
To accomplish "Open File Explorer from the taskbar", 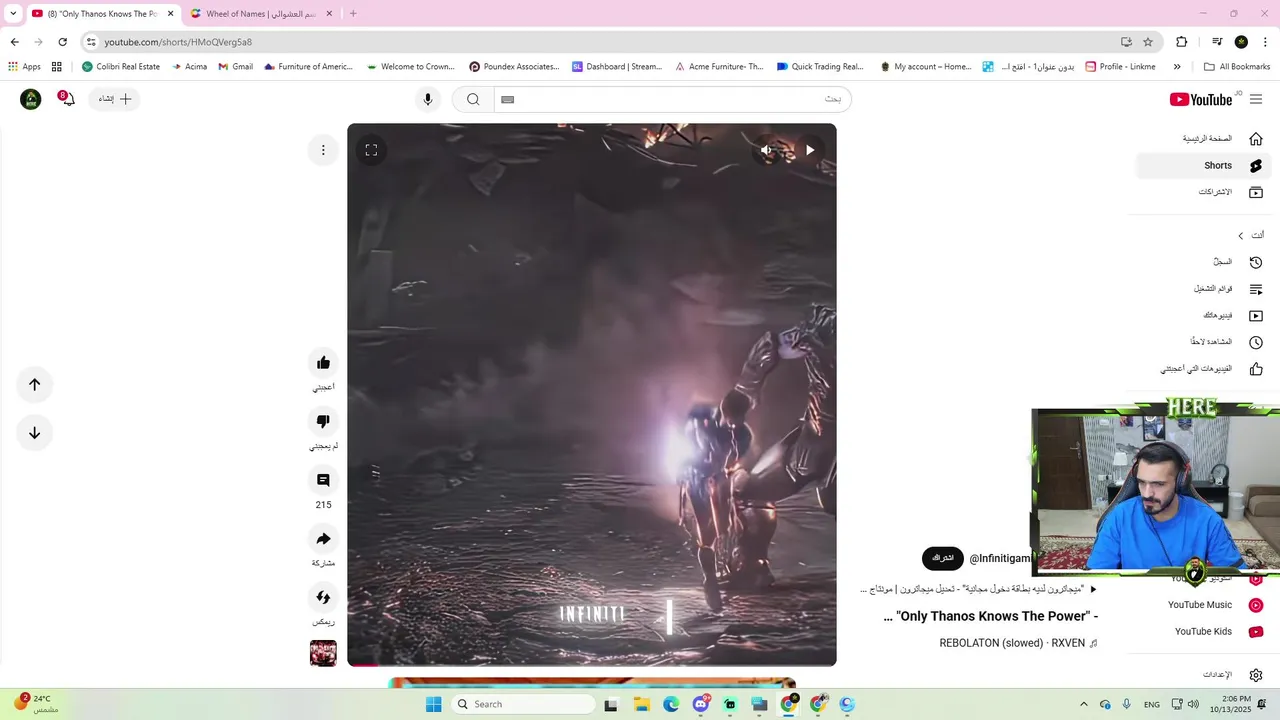I will point(641,704).
